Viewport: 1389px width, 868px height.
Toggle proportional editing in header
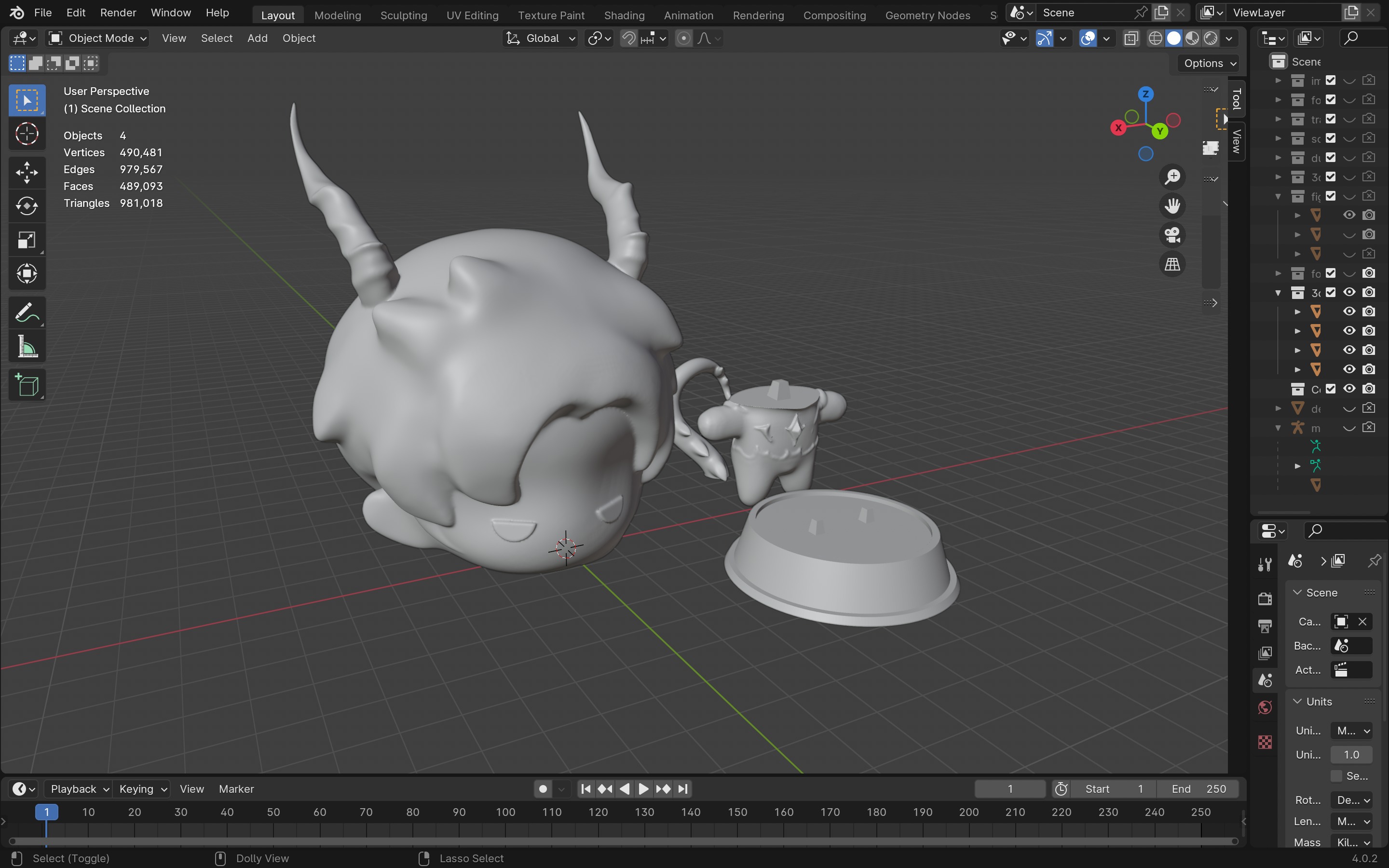coord(683,39)
